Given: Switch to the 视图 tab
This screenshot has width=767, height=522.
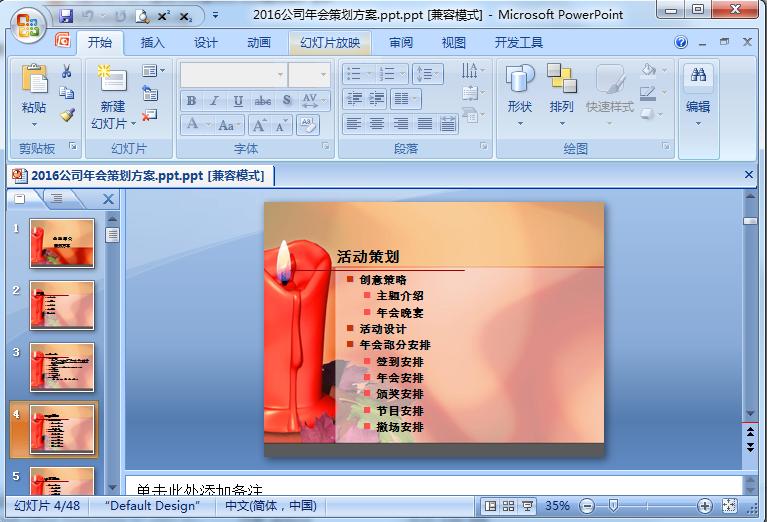Looking at the screenshot, I should pyautogui.click(x=453, y=43).
